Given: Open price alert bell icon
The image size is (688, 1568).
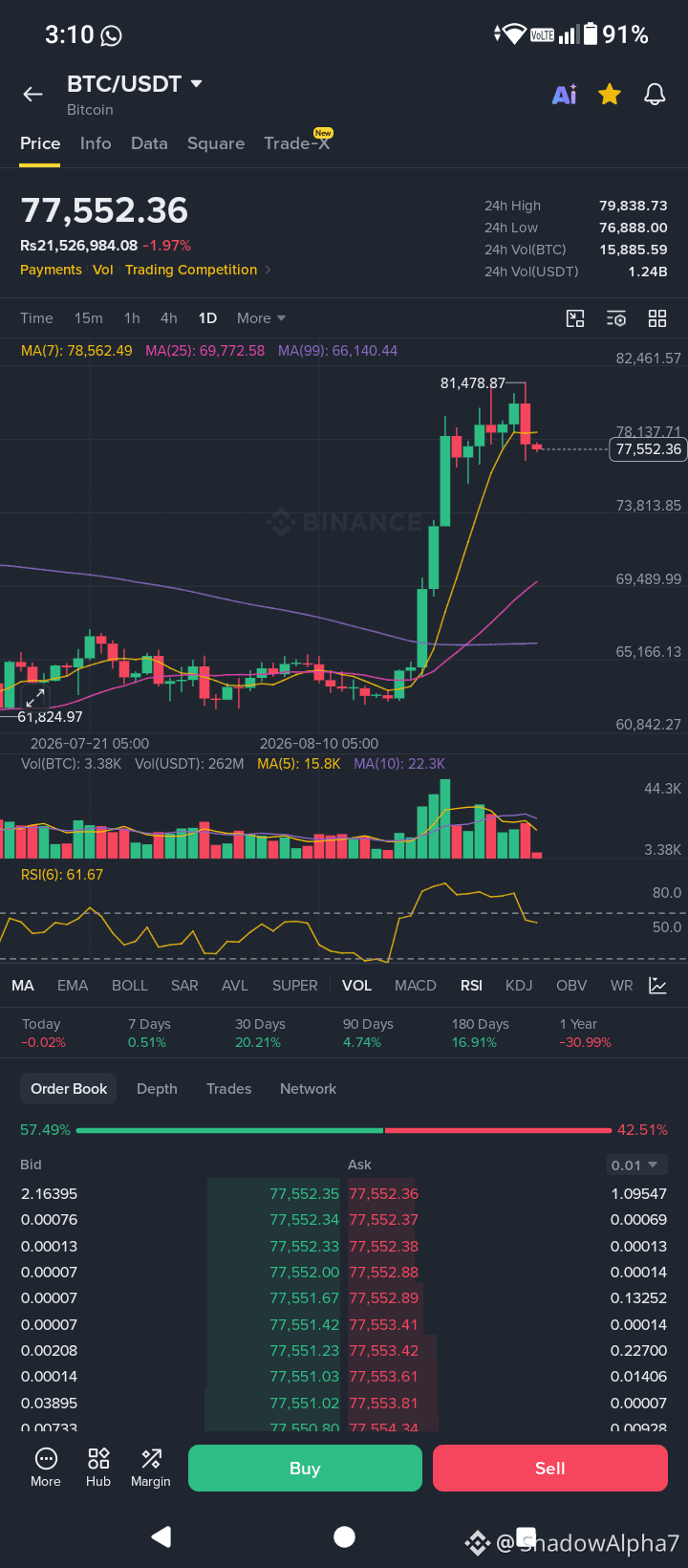Looking at the screenshot, I should tap(655, 94).
